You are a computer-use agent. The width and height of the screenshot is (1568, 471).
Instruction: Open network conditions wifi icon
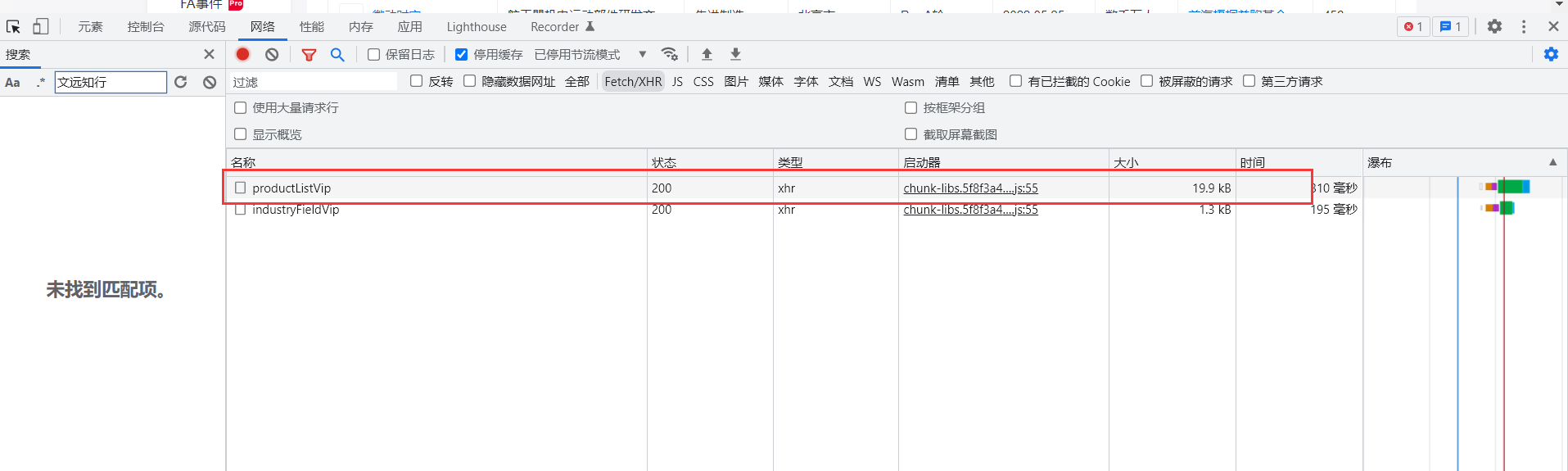click(670, 54)
